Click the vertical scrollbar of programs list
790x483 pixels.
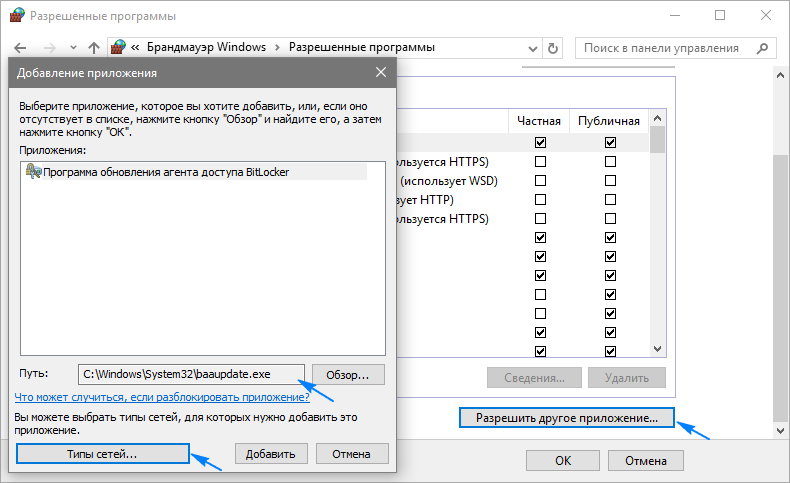click(x=658, y=240)
